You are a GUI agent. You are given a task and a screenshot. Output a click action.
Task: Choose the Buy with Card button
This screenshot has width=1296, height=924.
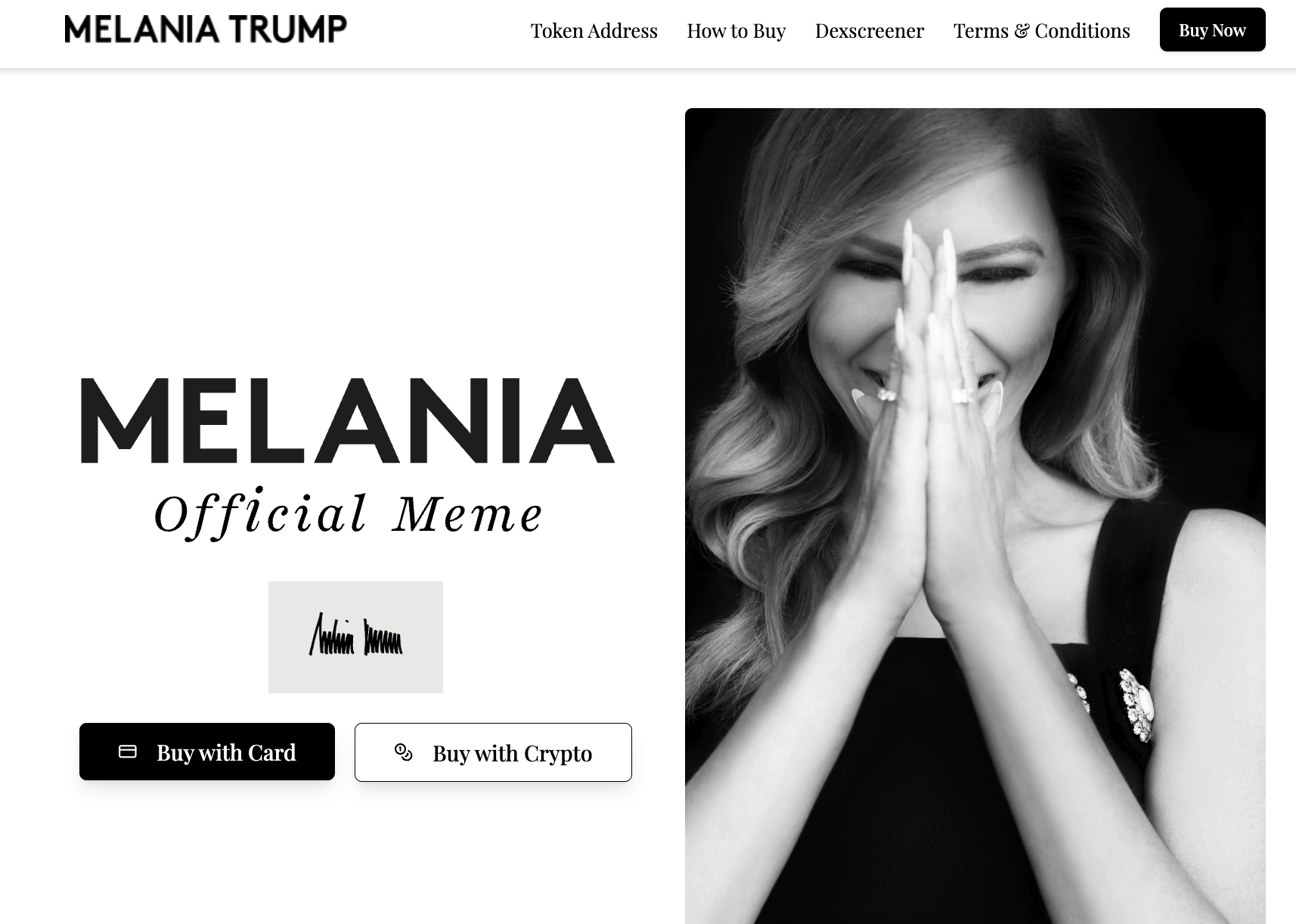[207, 752]
